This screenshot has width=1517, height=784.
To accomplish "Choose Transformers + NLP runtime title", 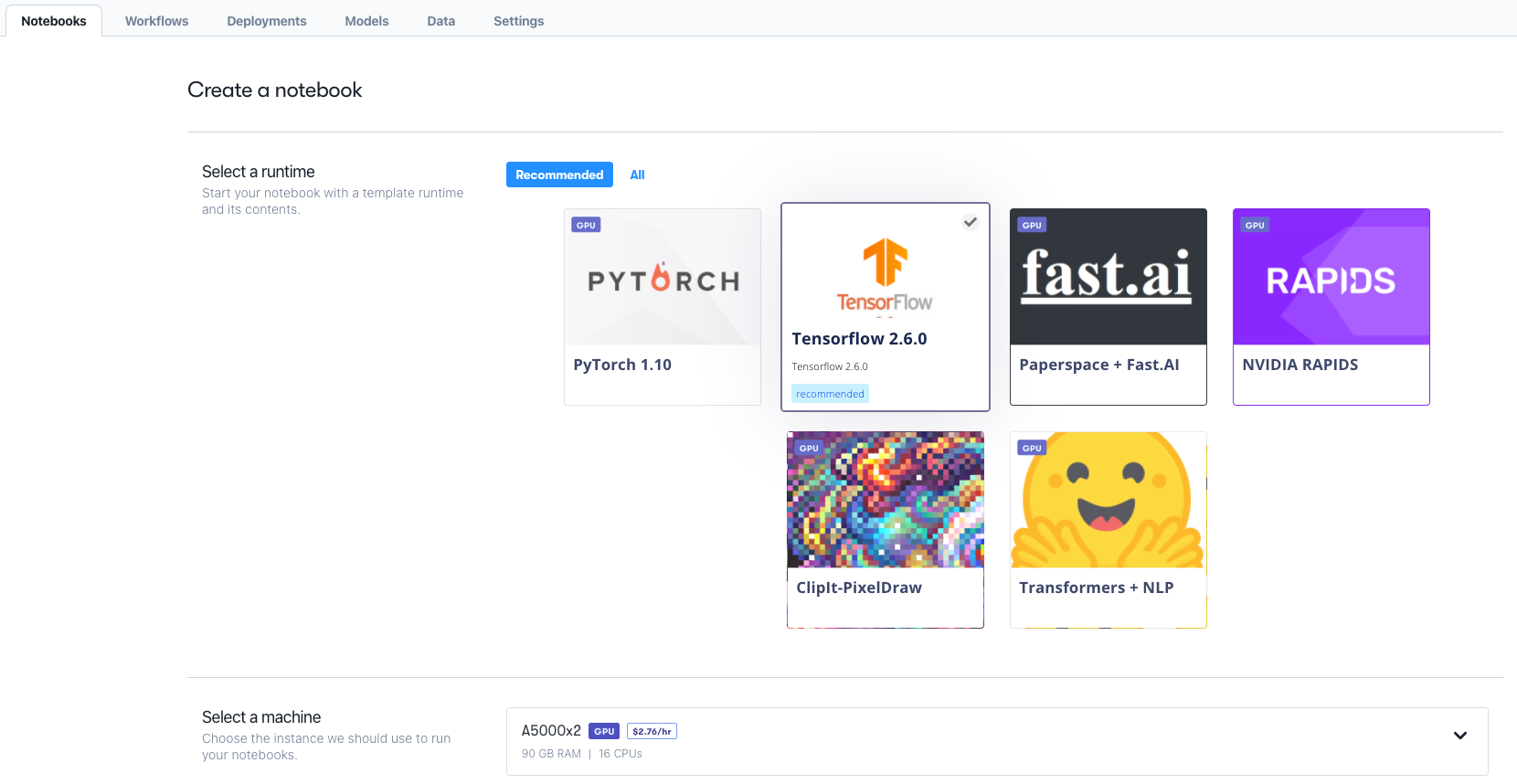I will tap(1097, 588).
